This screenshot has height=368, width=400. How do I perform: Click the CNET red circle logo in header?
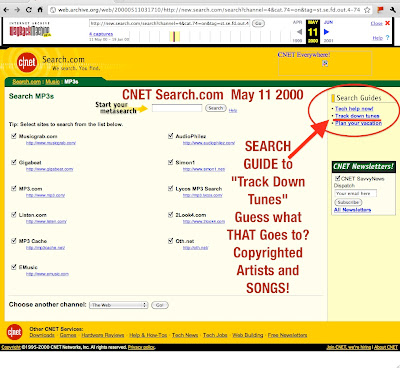coord(27,62)
